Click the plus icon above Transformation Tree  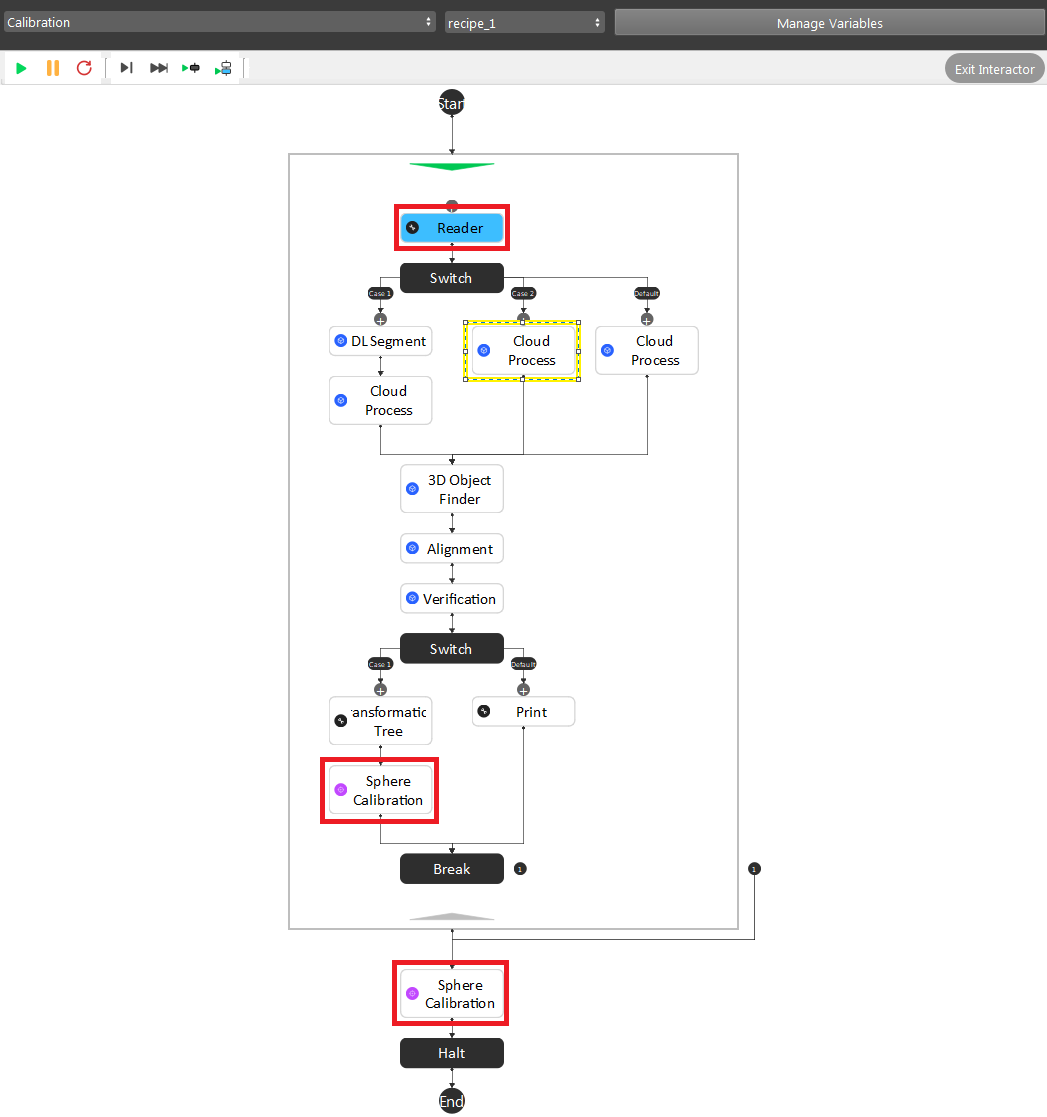[380, 690]
